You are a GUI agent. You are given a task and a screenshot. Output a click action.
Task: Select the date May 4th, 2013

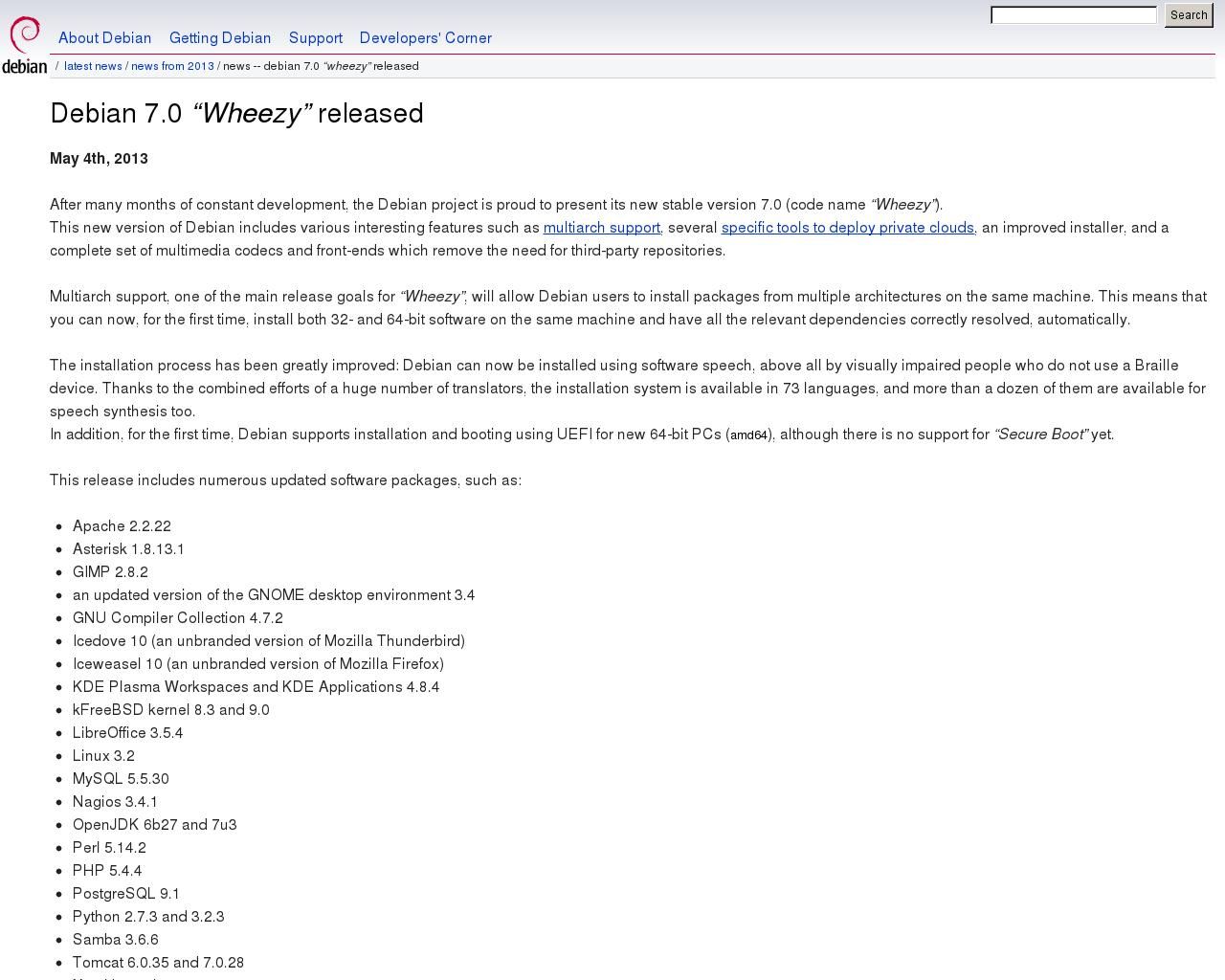click(x=99, y=159)
